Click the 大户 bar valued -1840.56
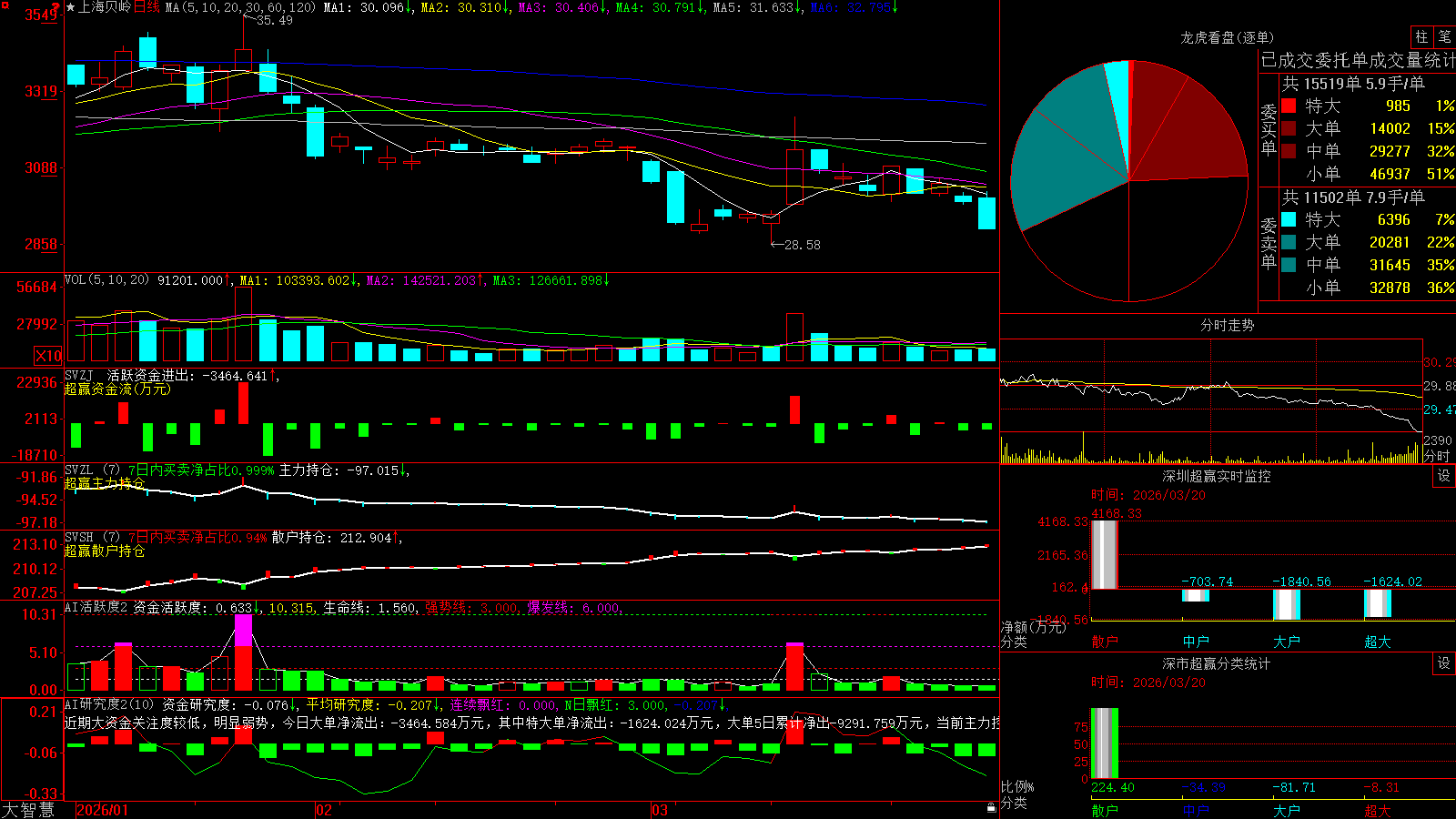 (1287, 604)
